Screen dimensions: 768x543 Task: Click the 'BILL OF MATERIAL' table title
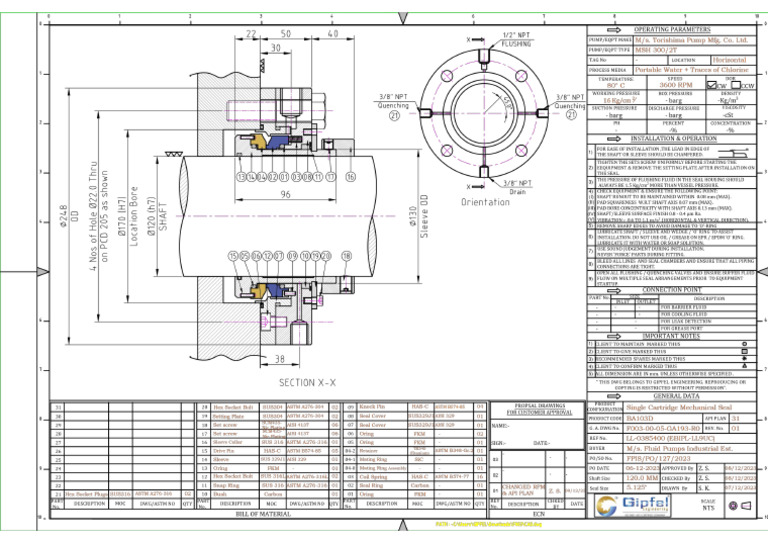(x=264, y=514)
